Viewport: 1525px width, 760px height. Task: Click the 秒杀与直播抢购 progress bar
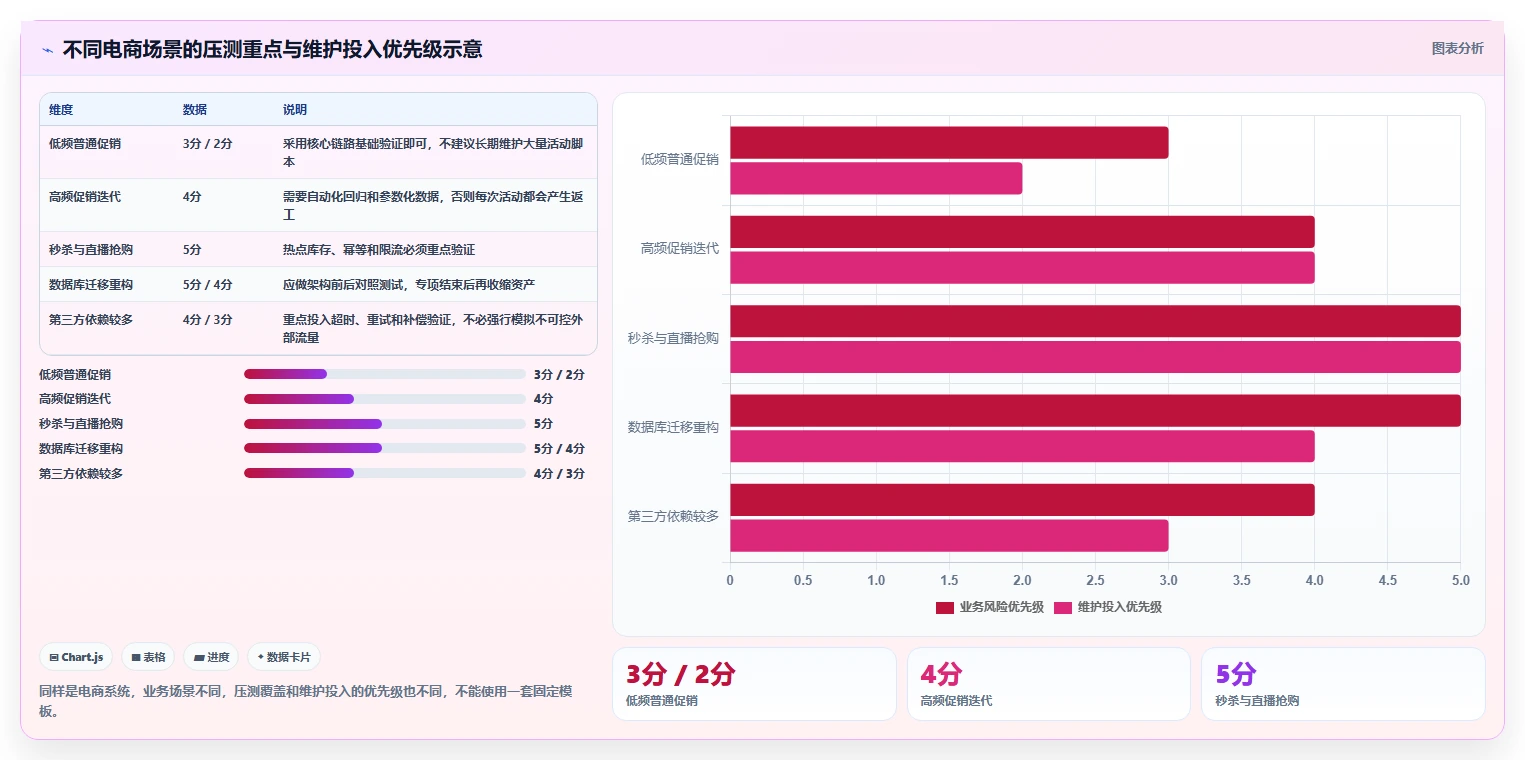coord(385,423)
